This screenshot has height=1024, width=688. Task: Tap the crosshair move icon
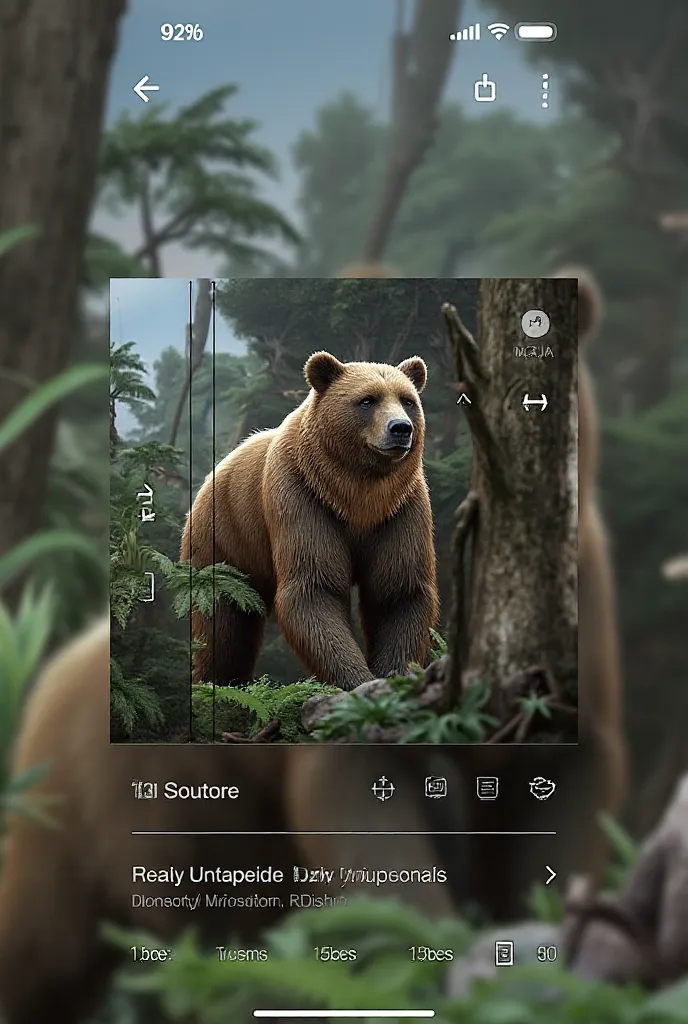pyautogui.click(x=383, y=788)
